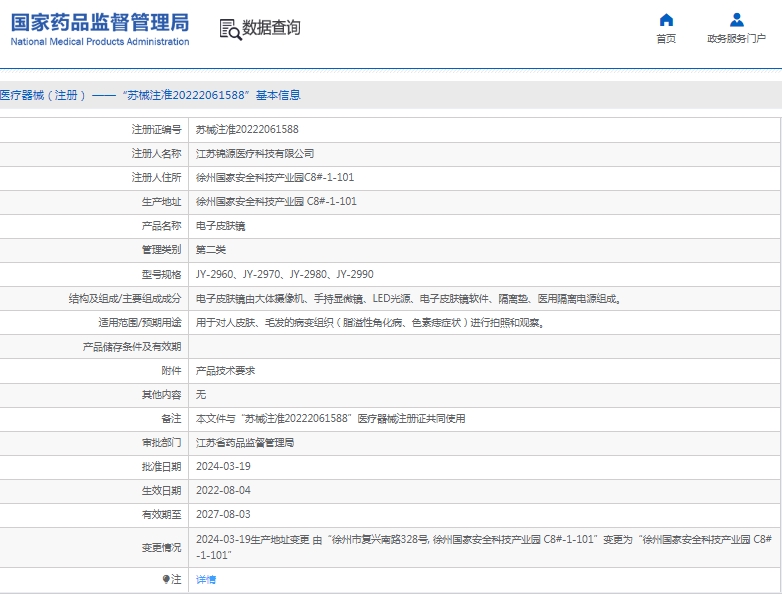Select 产品技术要求 attachment value
This screenshot has width=782, height=599.
pos(225,371)
